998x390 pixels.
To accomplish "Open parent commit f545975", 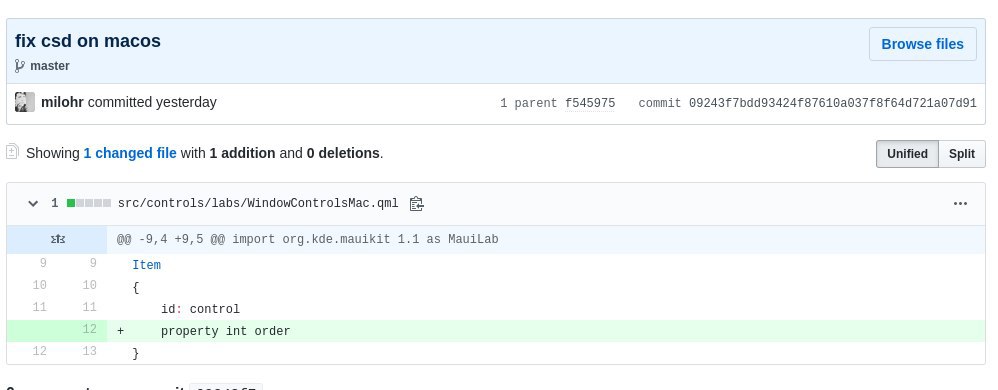I will coord(590,103).
